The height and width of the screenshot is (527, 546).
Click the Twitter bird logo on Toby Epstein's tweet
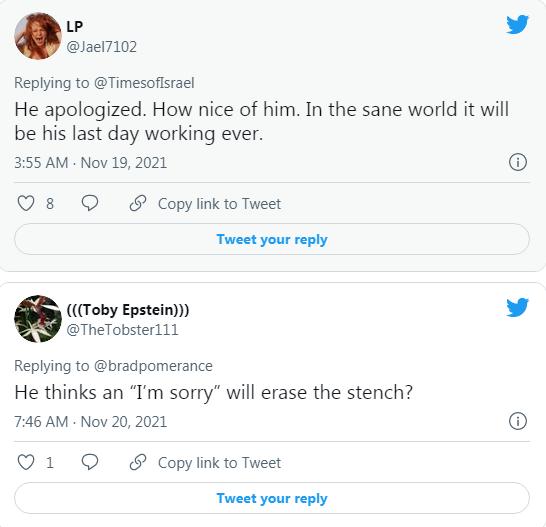517,307
